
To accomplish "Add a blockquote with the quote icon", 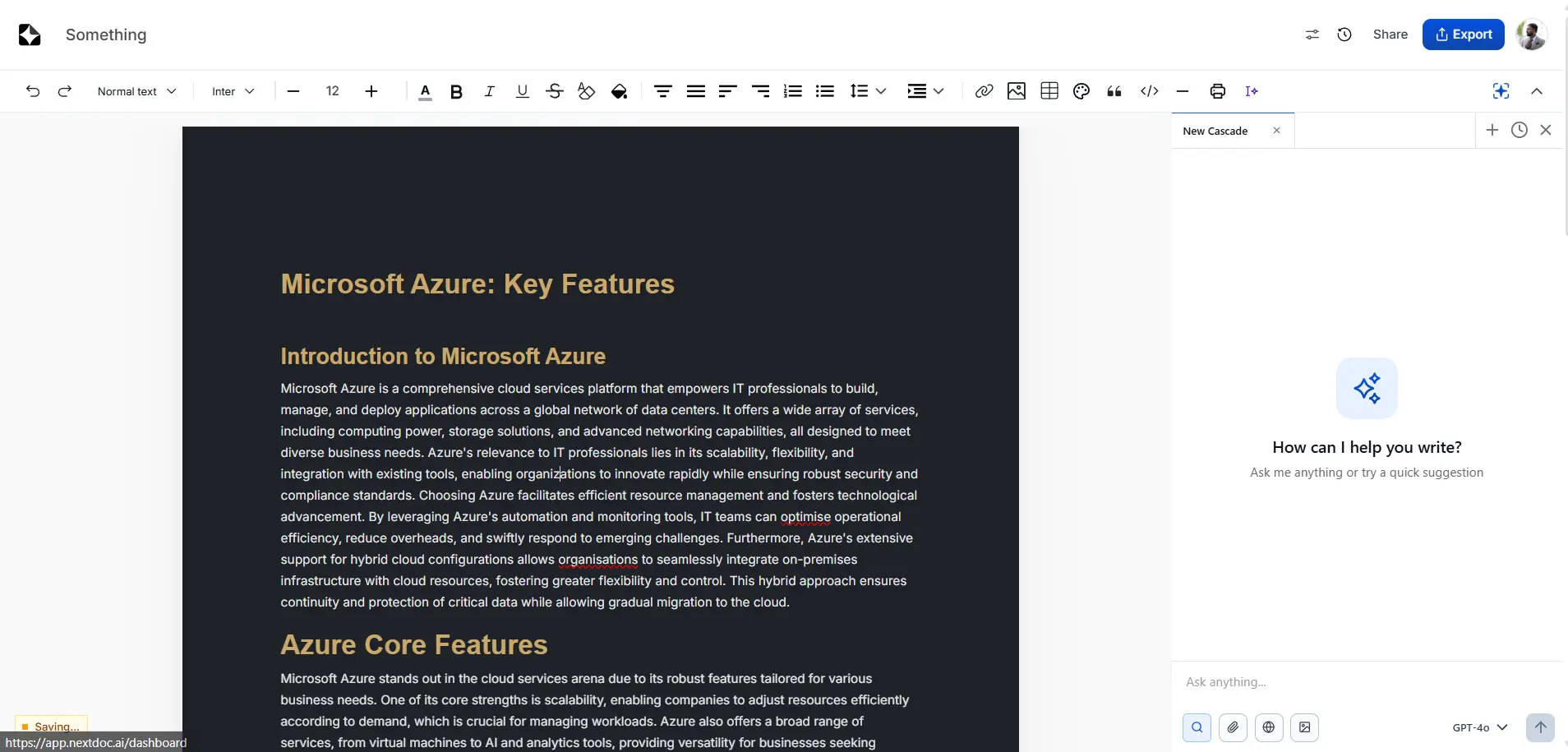I will click(x=1114, y=91).
